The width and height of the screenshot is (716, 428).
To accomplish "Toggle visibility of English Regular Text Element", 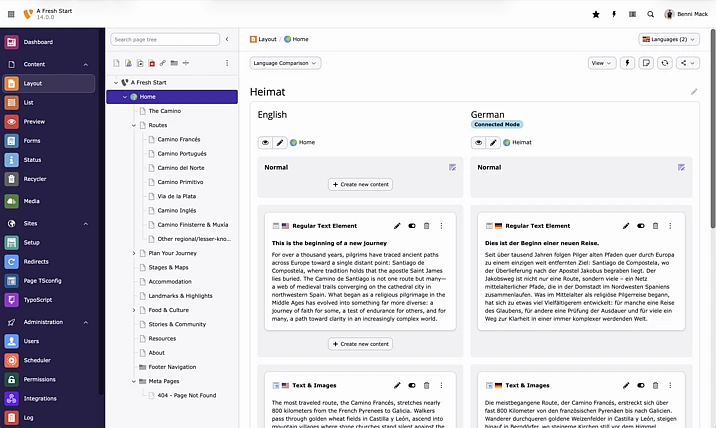I will [412, 226].
